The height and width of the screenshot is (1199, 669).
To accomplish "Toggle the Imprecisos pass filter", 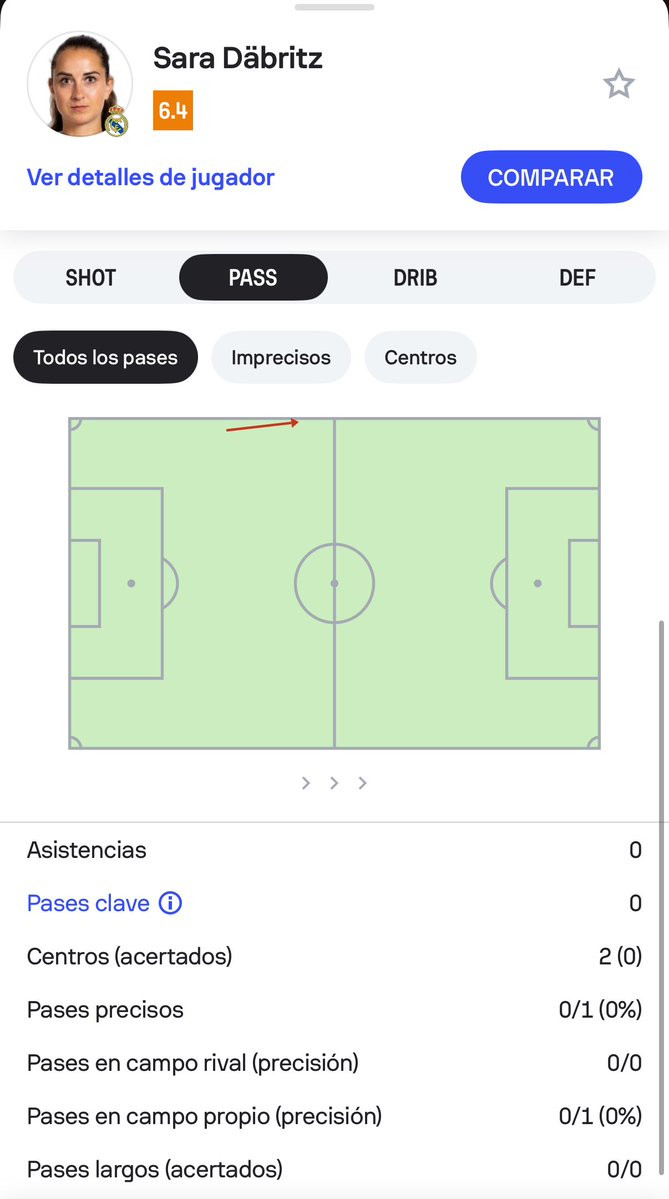I will (x=280, y=357).
